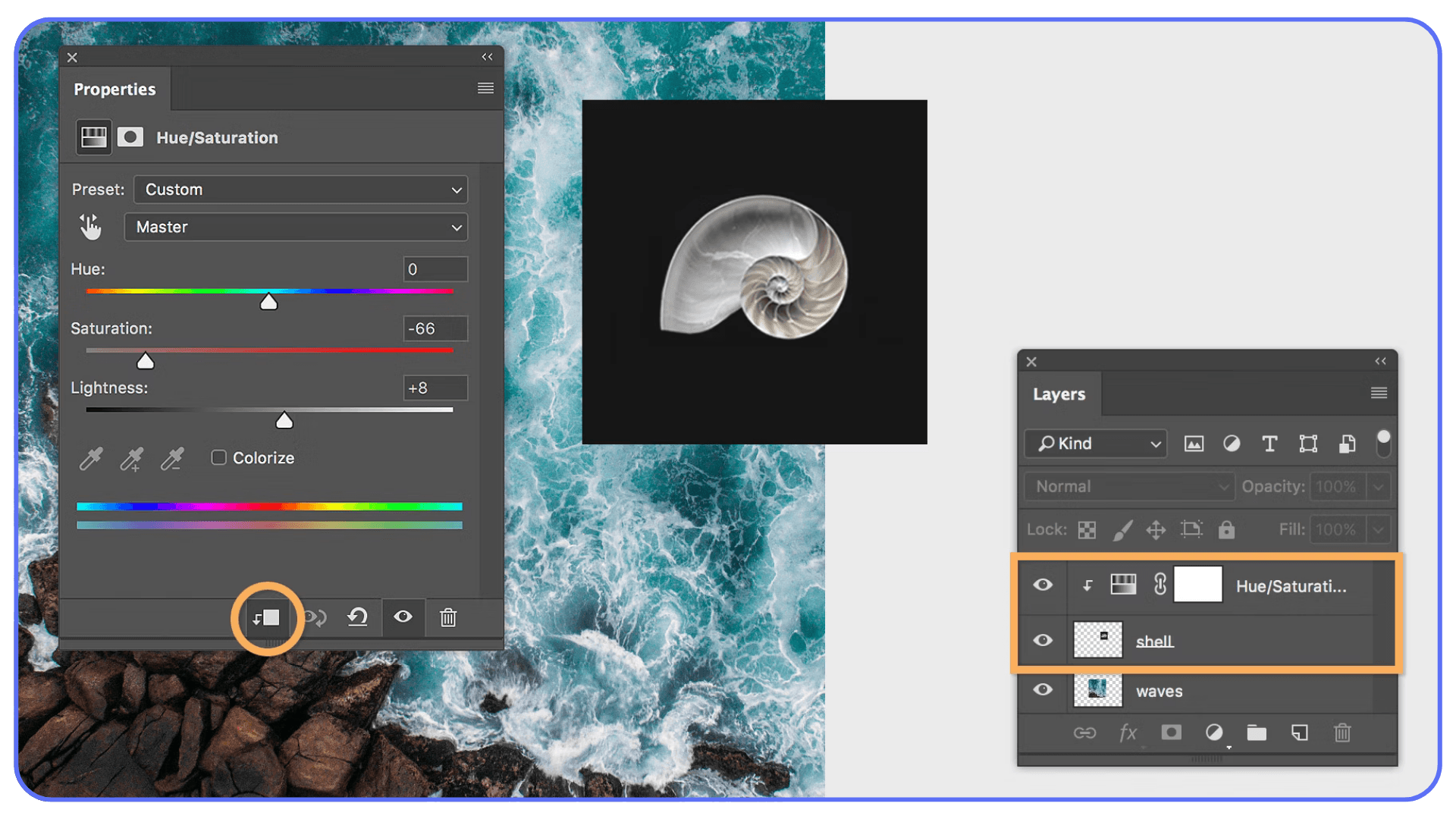Open layer styles via the fx icon
This screenshot has width=1456, height=819.
coord(1128,733)
